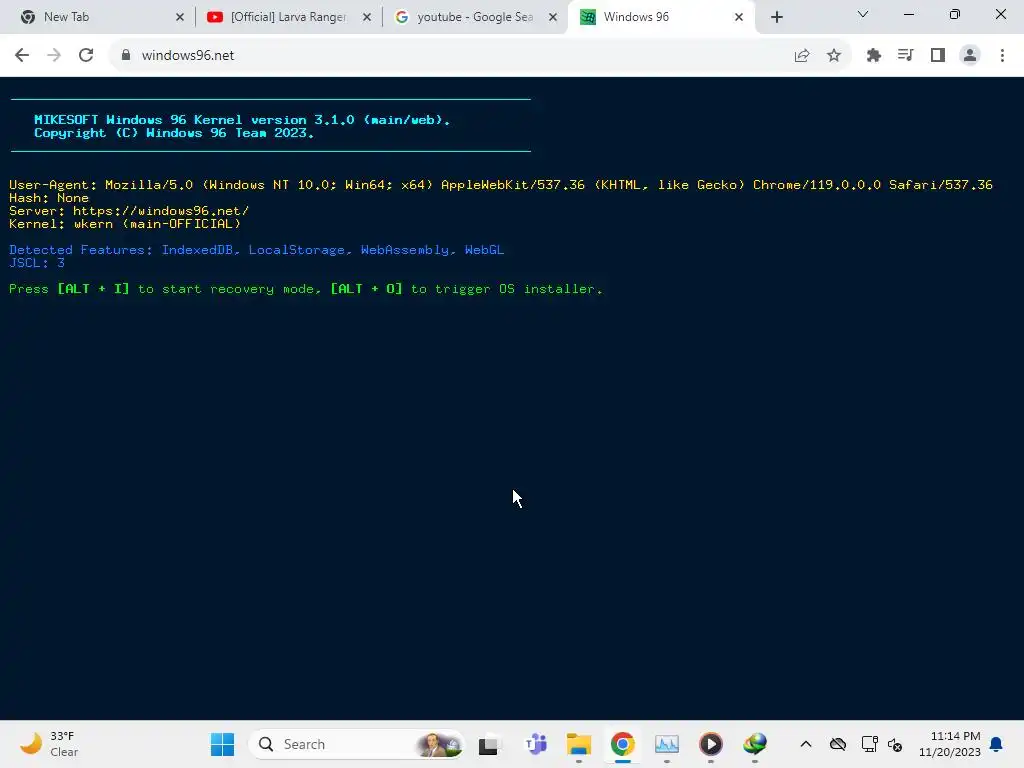1024x768 pixels.
Task: Open network settings from the tray
Action: pyautogui.click(x=869, y=744)
